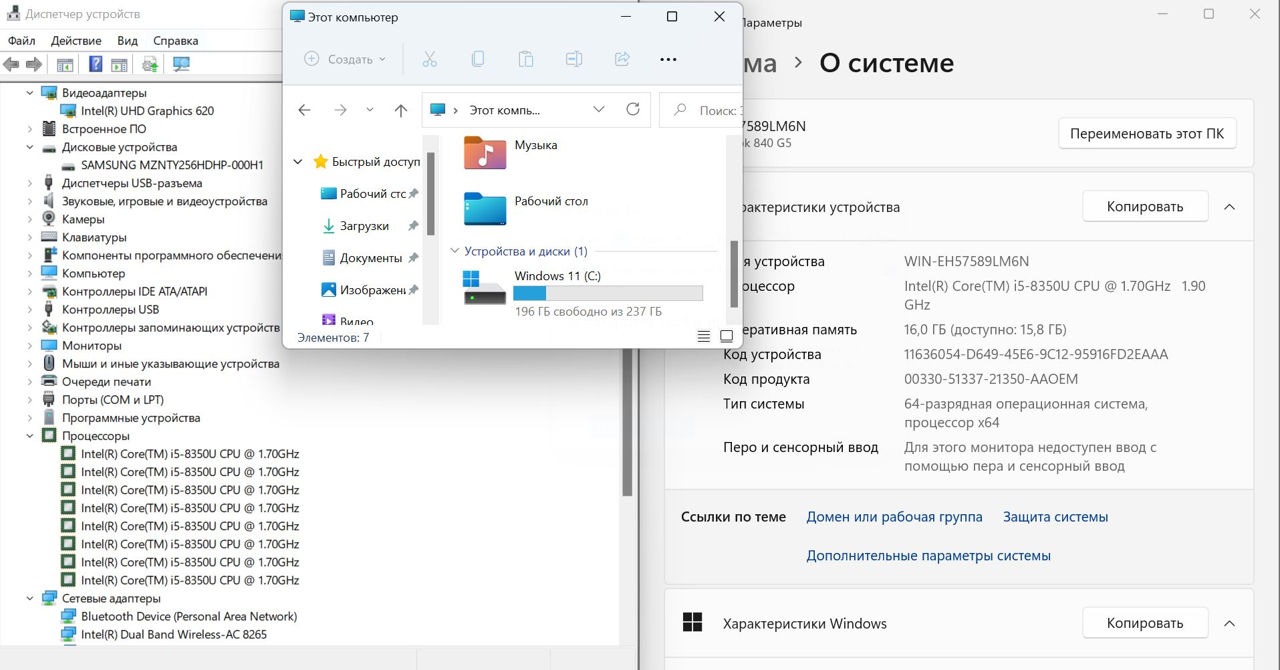Click the Scan for hardware changes toolbar icon
The image size is (1280, 670).
point(181,65)
